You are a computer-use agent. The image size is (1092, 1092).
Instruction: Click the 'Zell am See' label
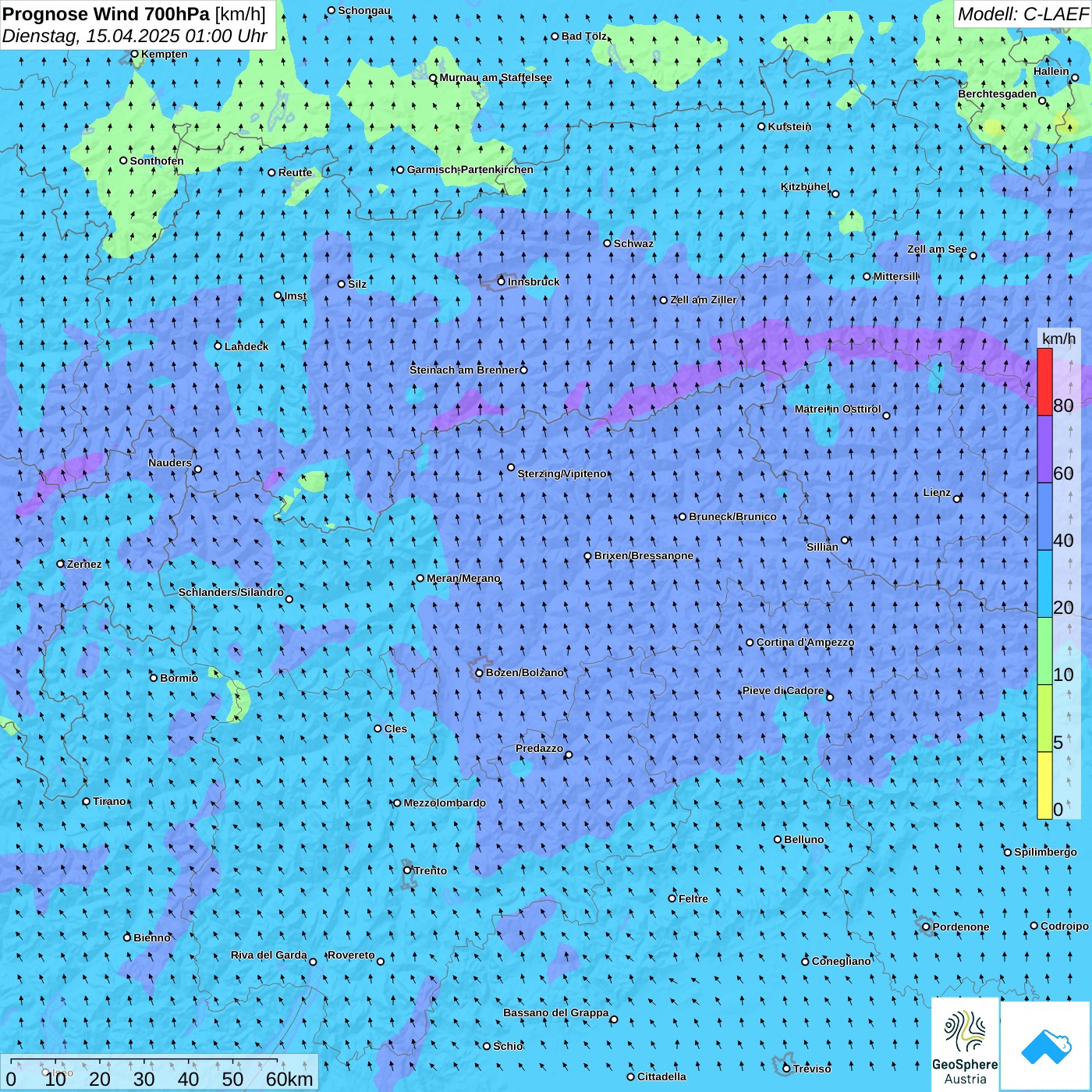coord(937,249)
